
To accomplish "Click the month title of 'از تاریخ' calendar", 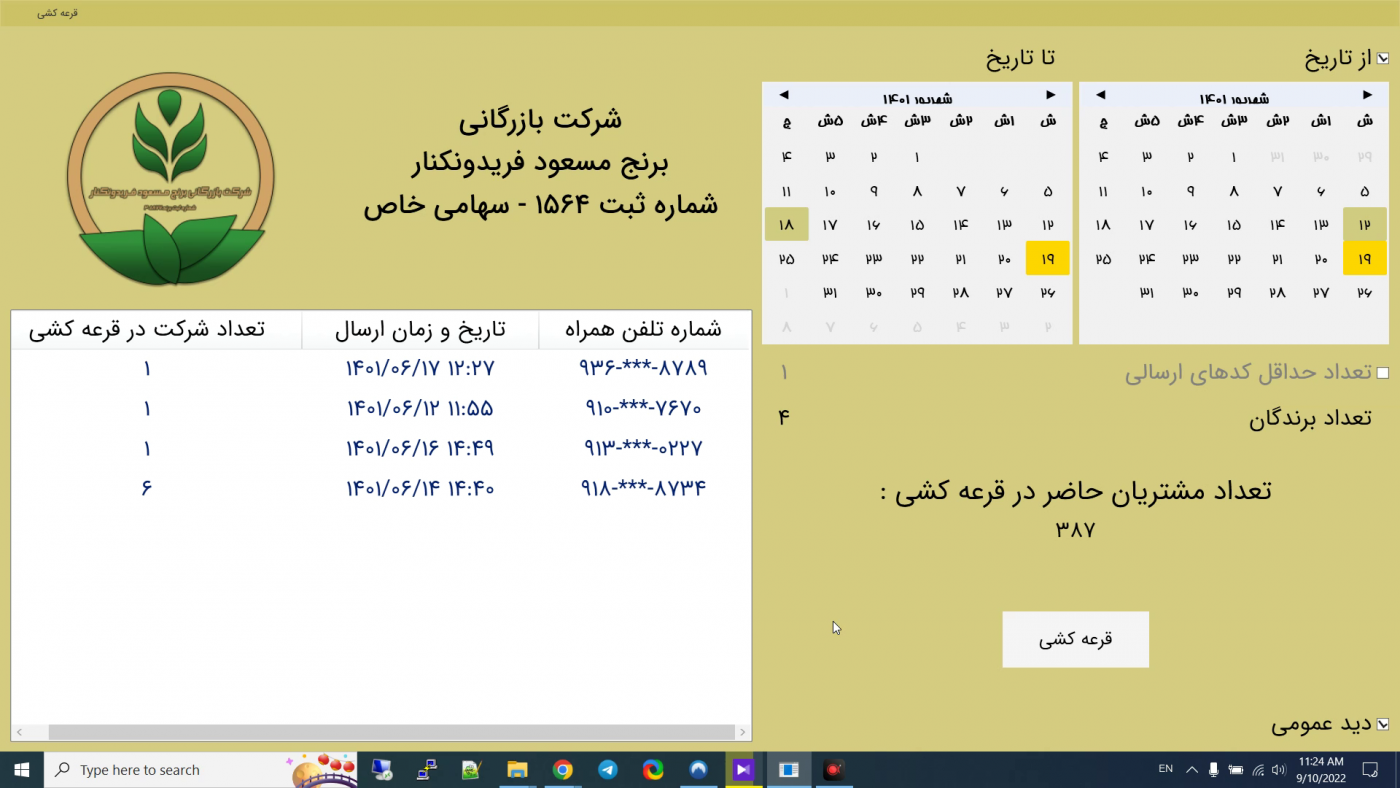I will click(1234, 98).
